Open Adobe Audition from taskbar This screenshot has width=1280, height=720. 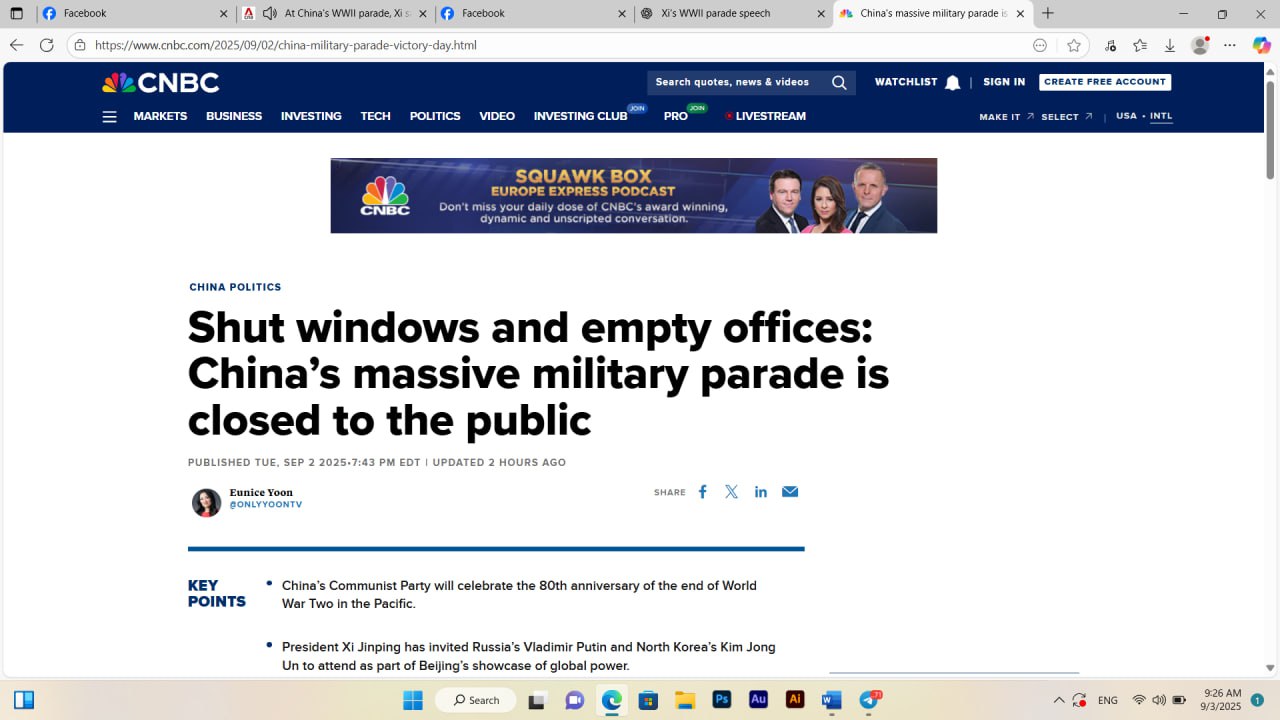[x=758, y=700]
